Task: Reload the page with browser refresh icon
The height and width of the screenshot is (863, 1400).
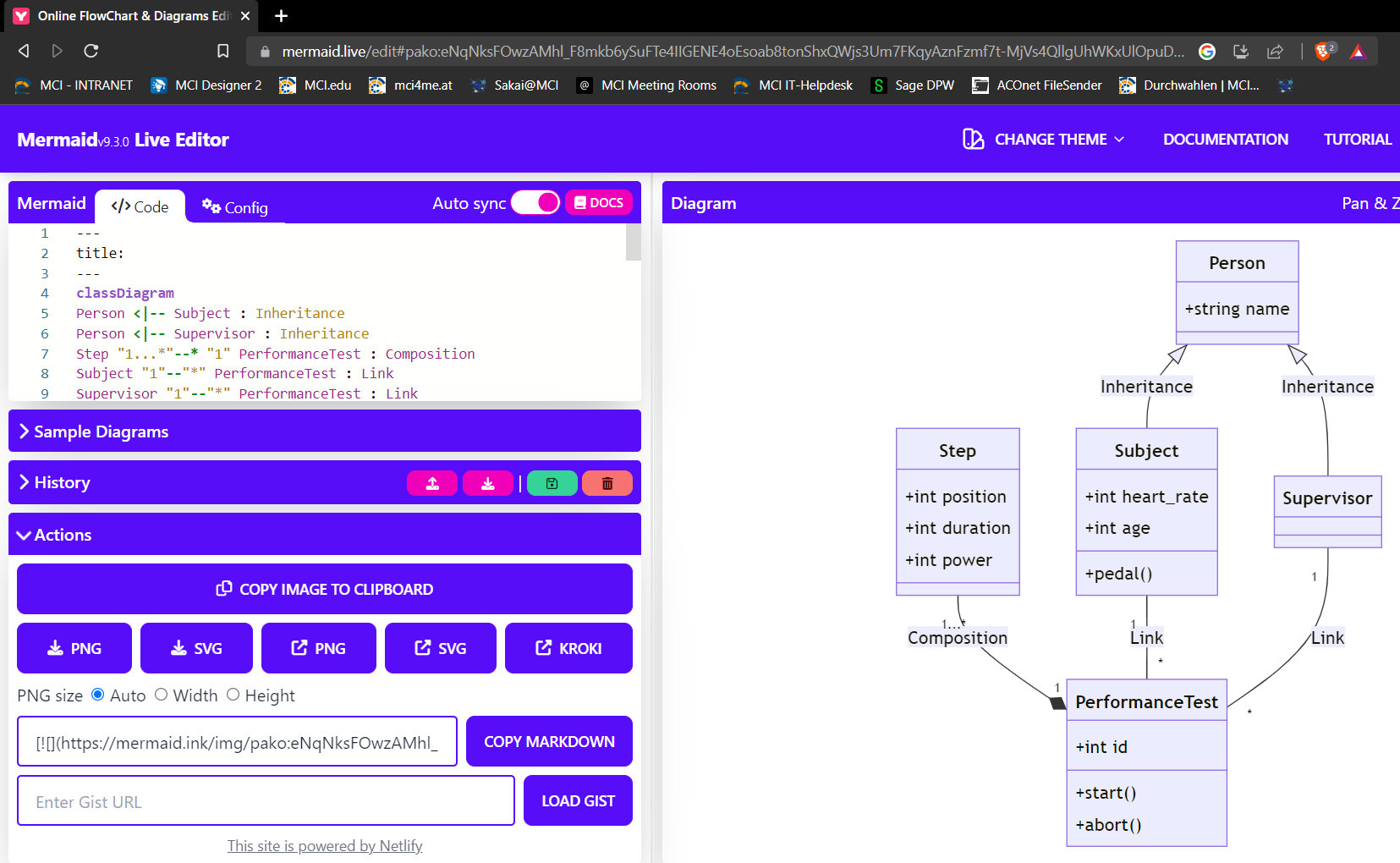Action: 91,51
